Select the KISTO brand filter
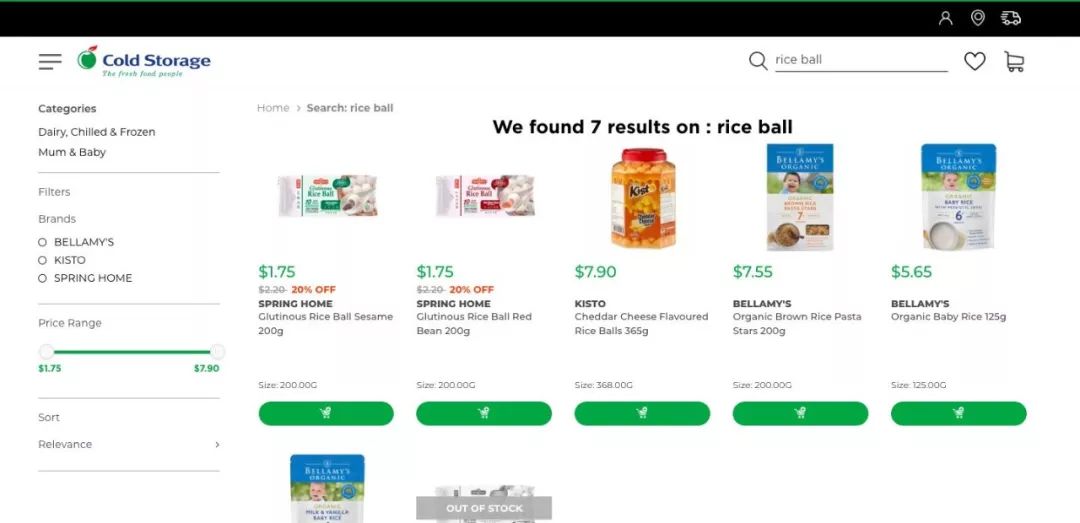The width and height of the screenshot is (1080, 523). click(x=62, y=260)
